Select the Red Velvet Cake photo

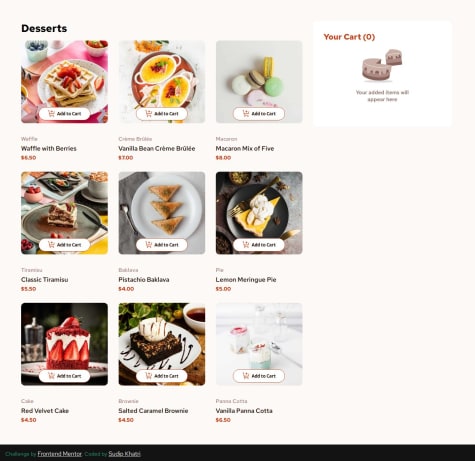point(64,344)
